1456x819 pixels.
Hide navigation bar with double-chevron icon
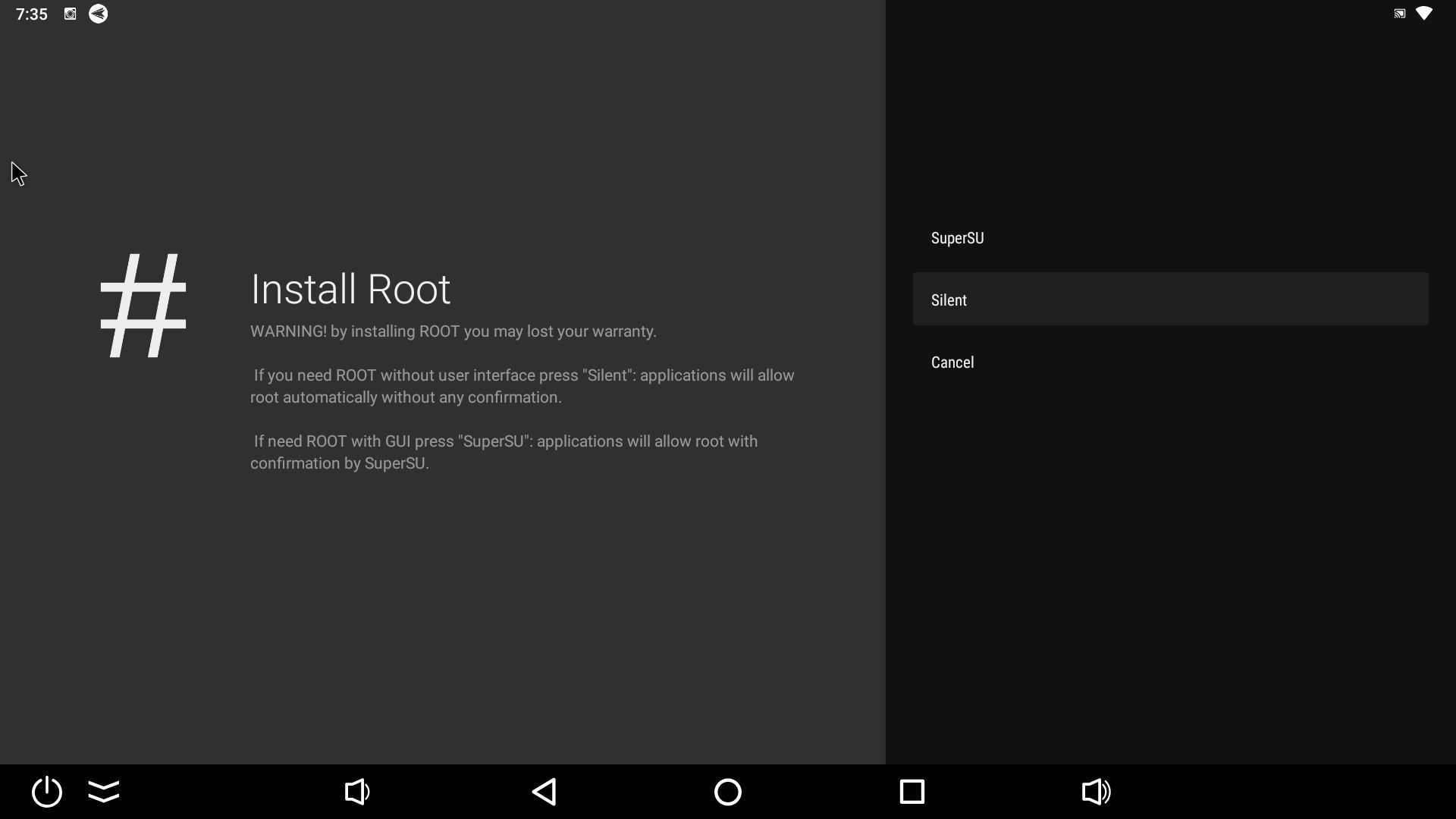click(104, 792)
